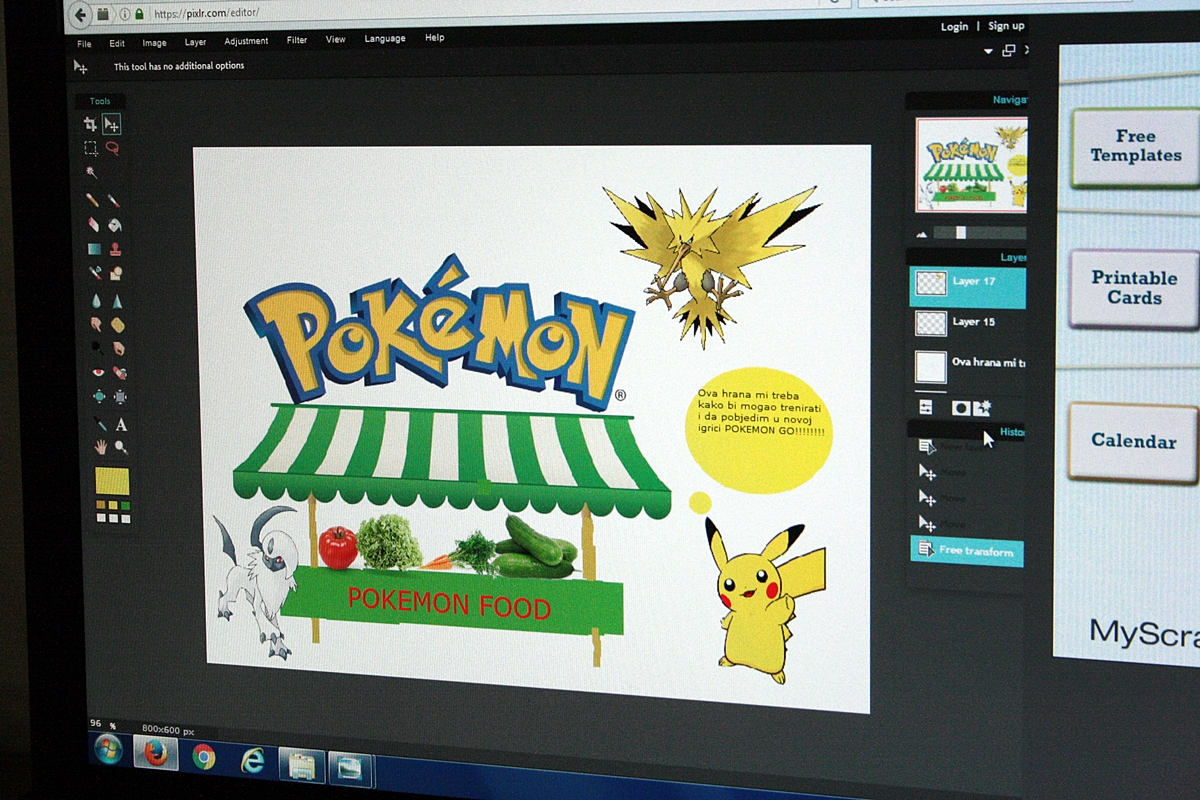Image resolution: width=1200 pixels, height=800 pixels.
Task: Open the yellow main color swatch
Action: point(112,481)
